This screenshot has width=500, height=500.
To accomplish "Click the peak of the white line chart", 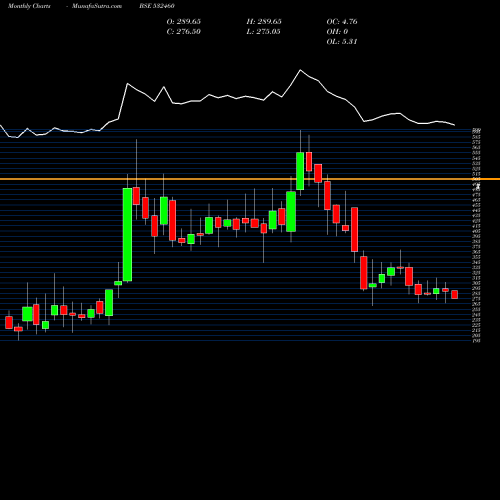I will click(300, 70).
